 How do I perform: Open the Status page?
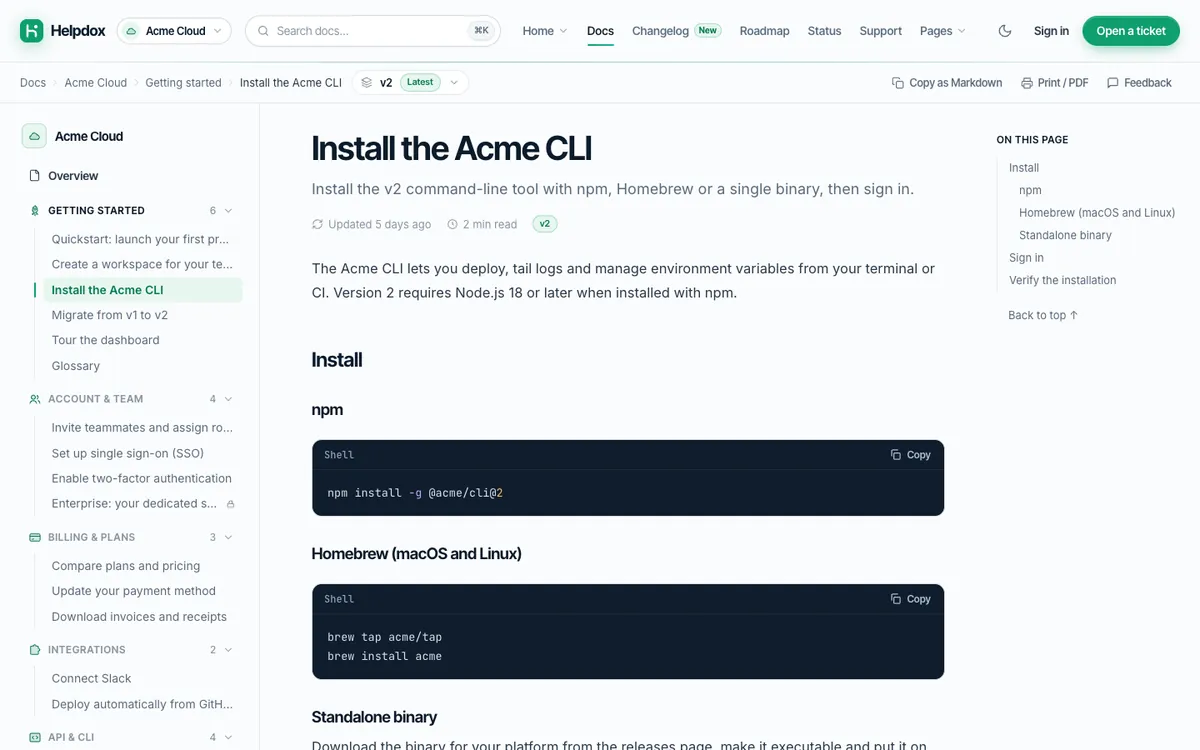pyautogui.click(x=824, y=31)
